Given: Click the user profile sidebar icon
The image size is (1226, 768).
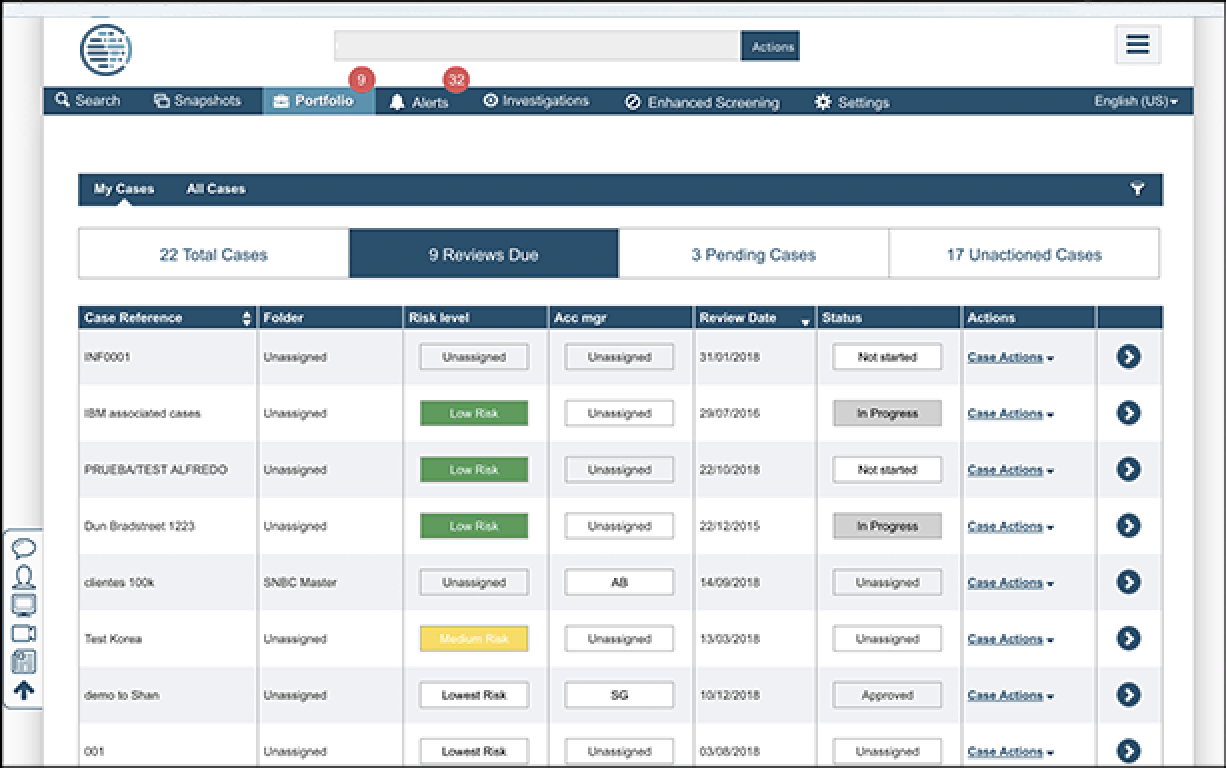Looking at the screenshot, I should (x=24, y=576).
